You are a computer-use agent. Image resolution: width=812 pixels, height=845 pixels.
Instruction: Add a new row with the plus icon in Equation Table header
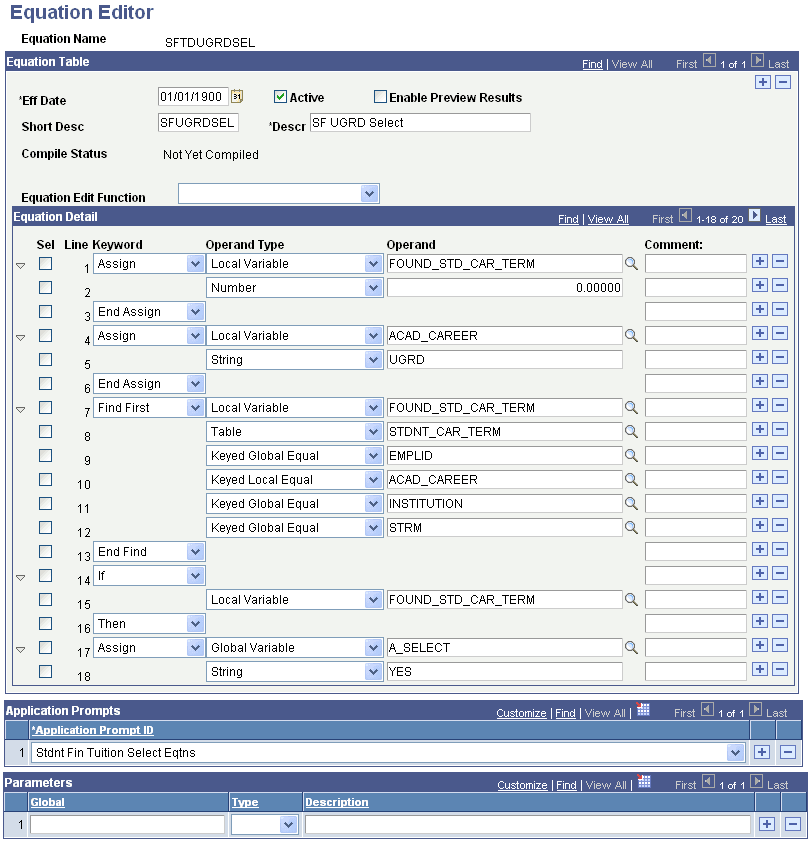(x=764, y=82)
